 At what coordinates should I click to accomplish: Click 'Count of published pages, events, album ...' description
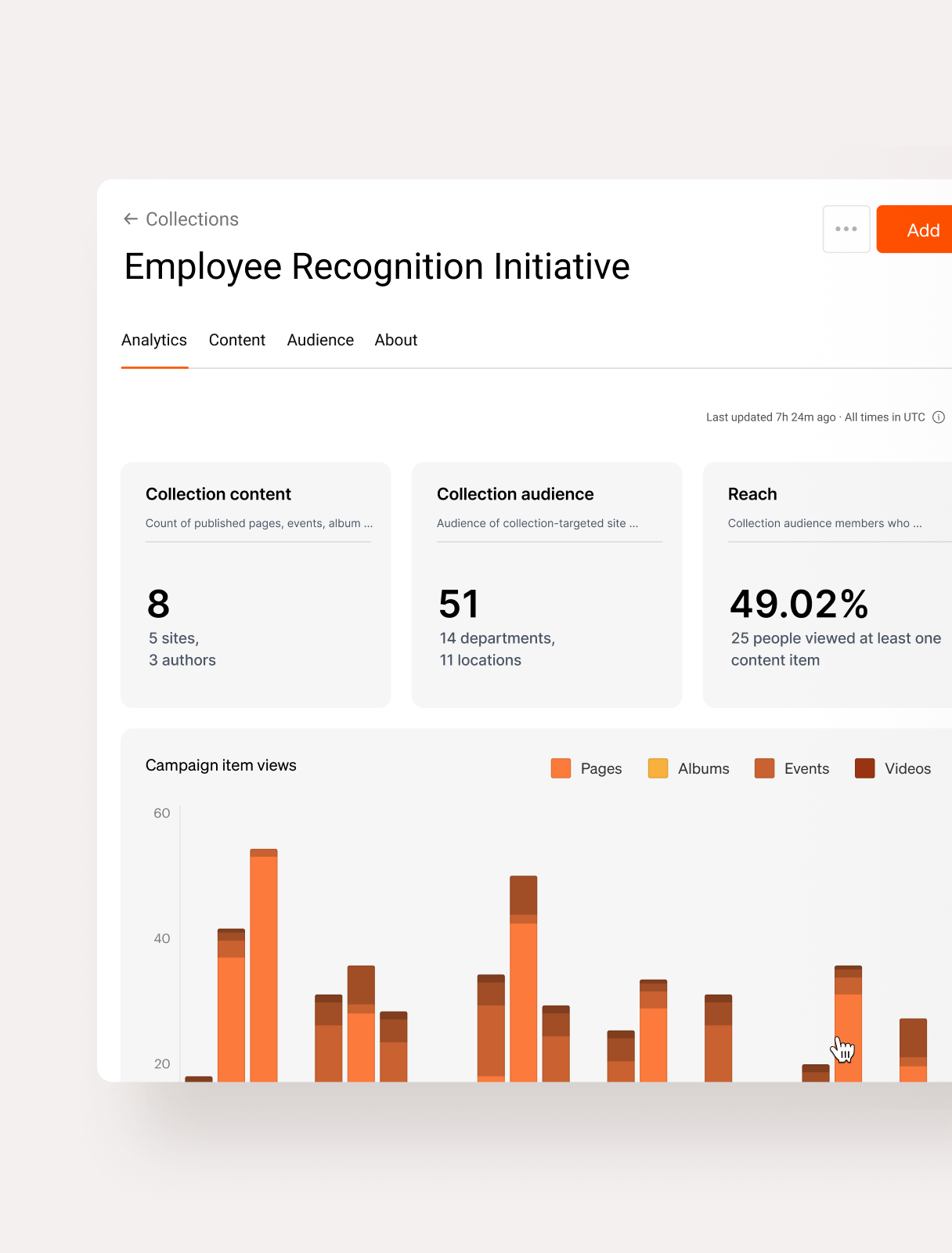pyautogui.click(x=259, y=523)
